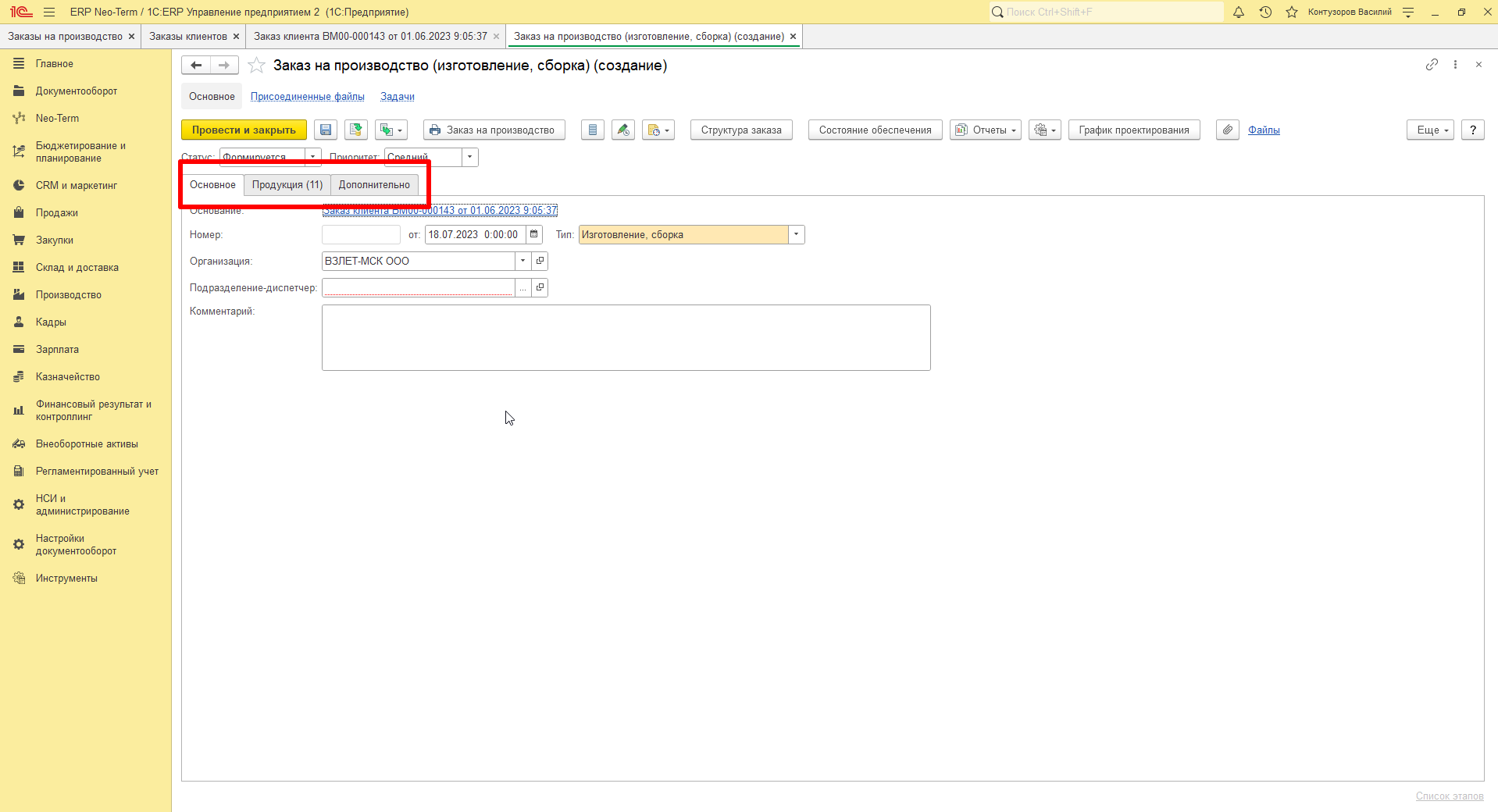
Task: Open the Задачи link
Action: click(x=398, y=97)
